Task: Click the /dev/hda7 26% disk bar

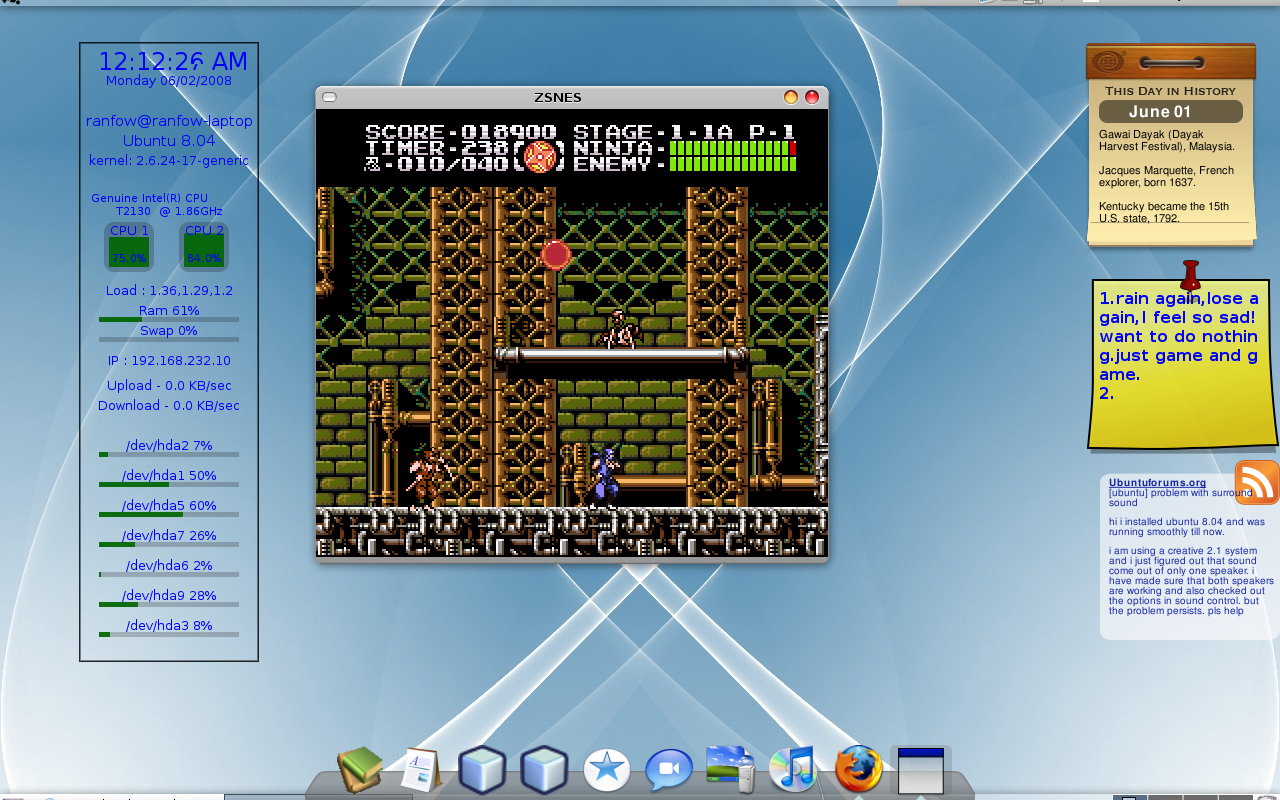Action: pos(169,544)
